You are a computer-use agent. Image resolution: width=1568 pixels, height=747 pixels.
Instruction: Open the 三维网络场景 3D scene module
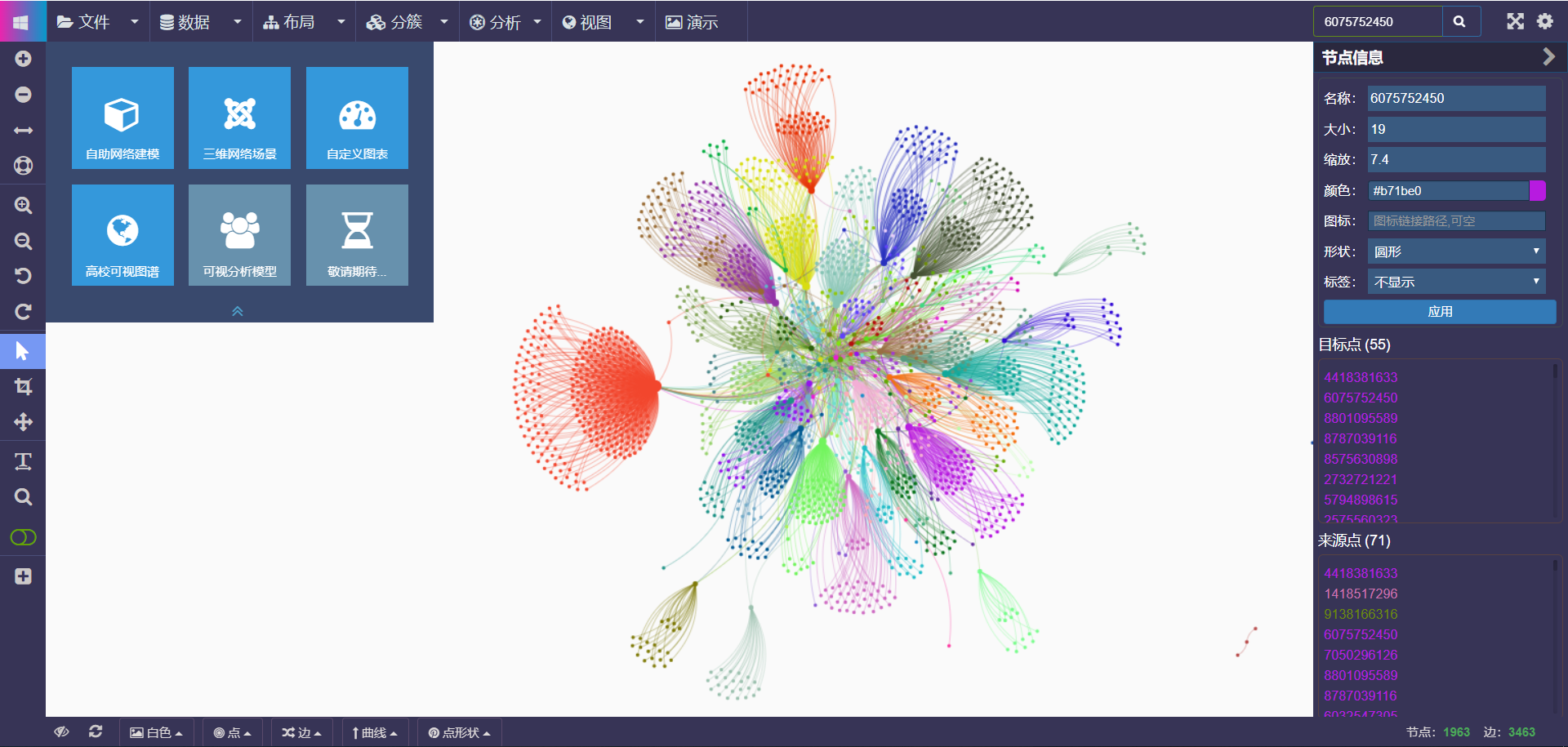239,118
